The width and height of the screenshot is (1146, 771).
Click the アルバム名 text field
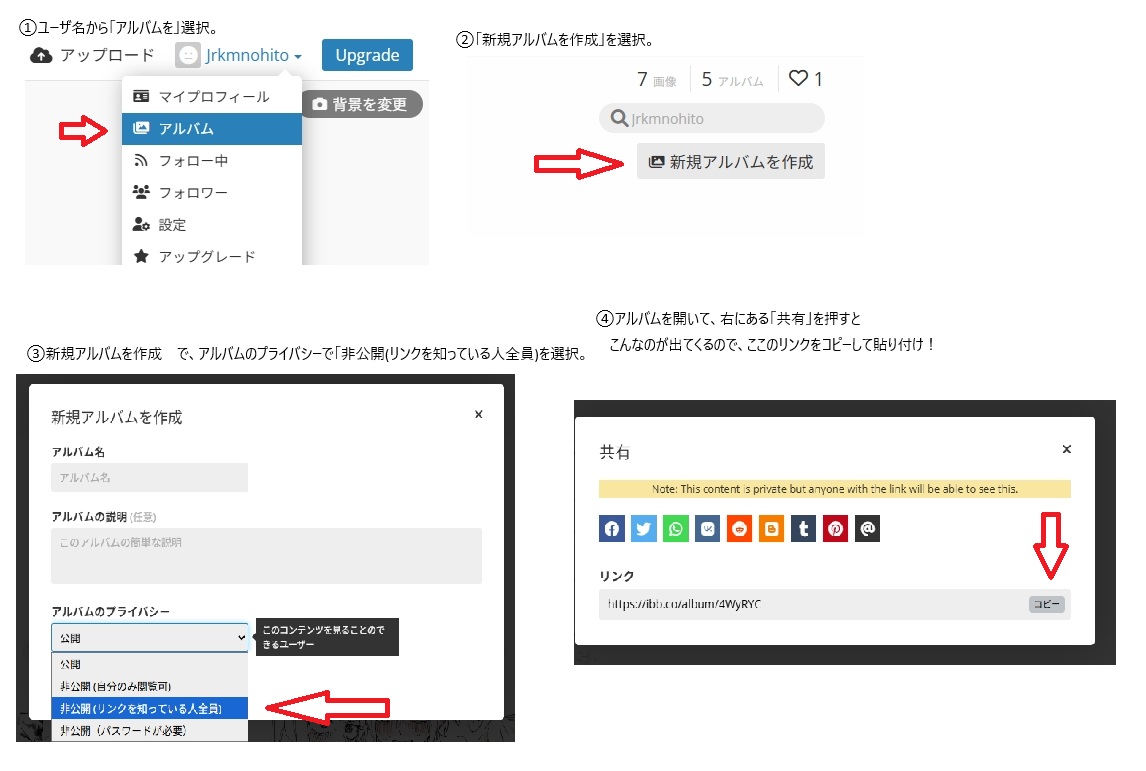(149, 478)
